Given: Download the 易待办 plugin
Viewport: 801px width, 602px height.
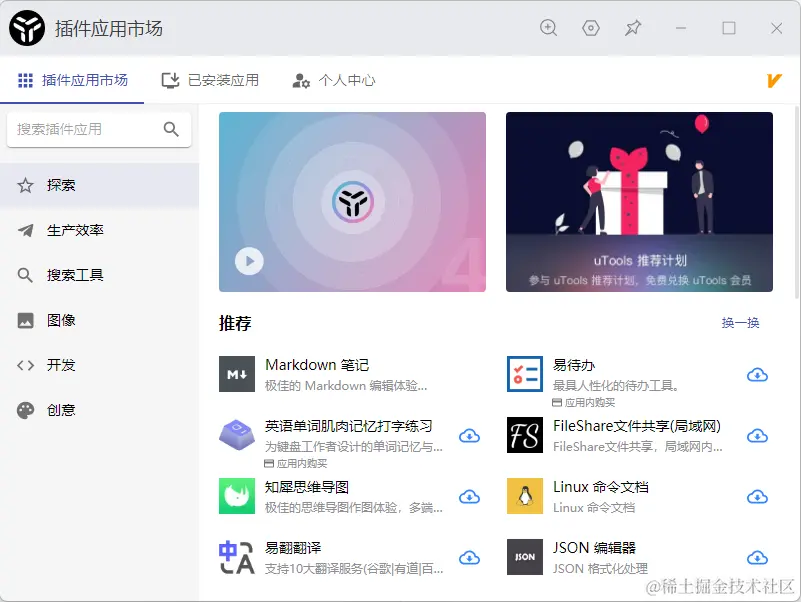Looking at the screenshot, I should 757,375.
